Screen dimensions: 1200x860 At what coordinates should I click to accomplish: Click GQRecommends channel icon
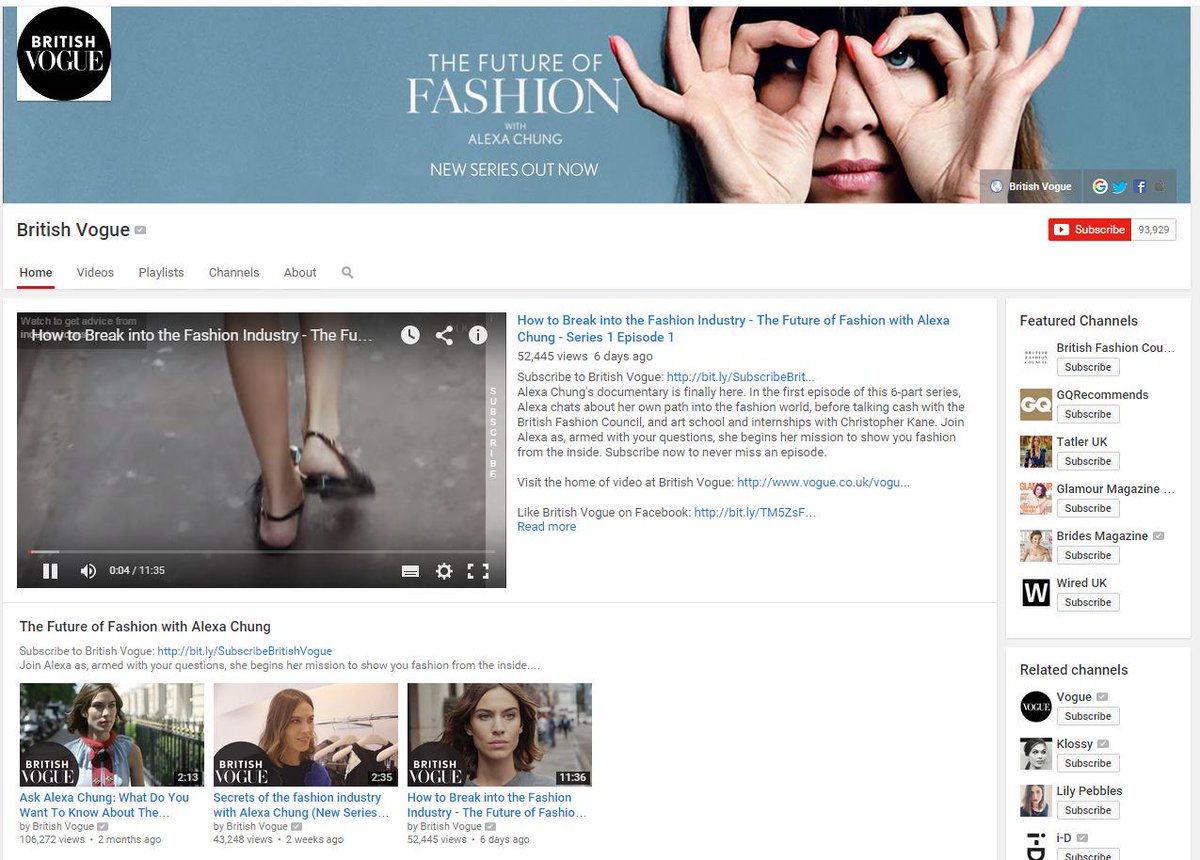point(1036,404)
